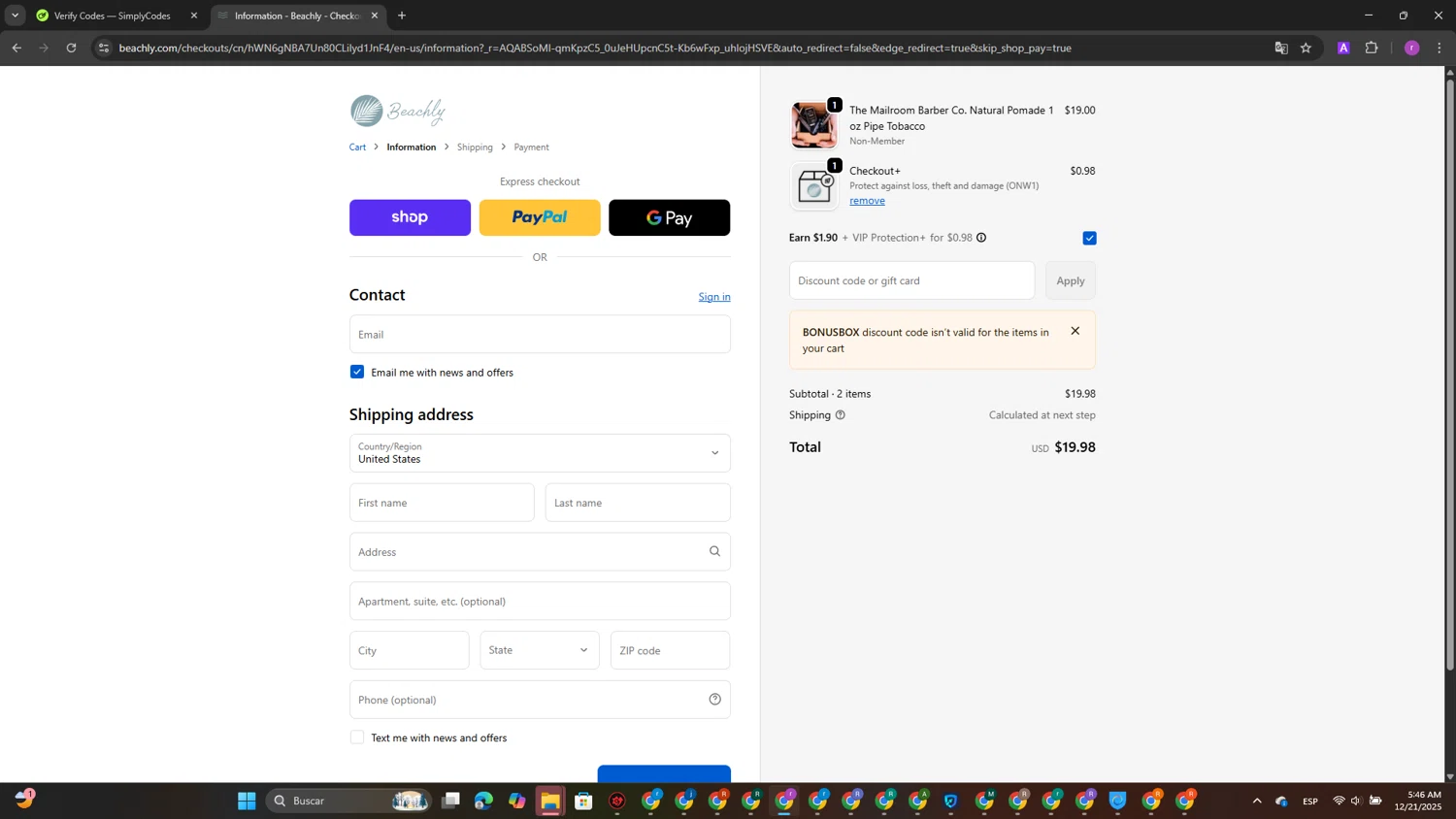Click the Payment breadcrumb step

531,147
